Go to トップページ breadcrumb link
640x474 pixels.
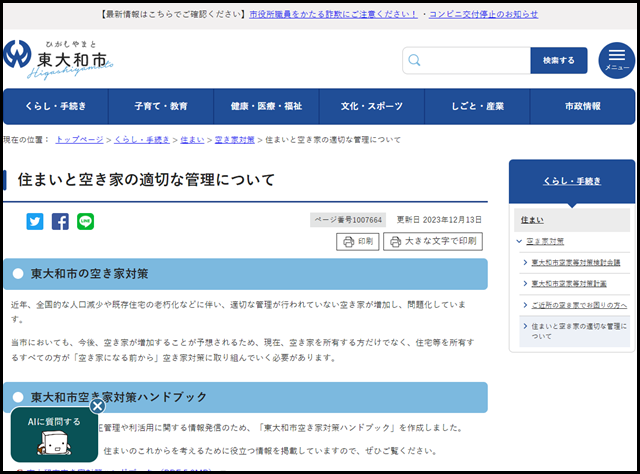[x=79, y=140]
